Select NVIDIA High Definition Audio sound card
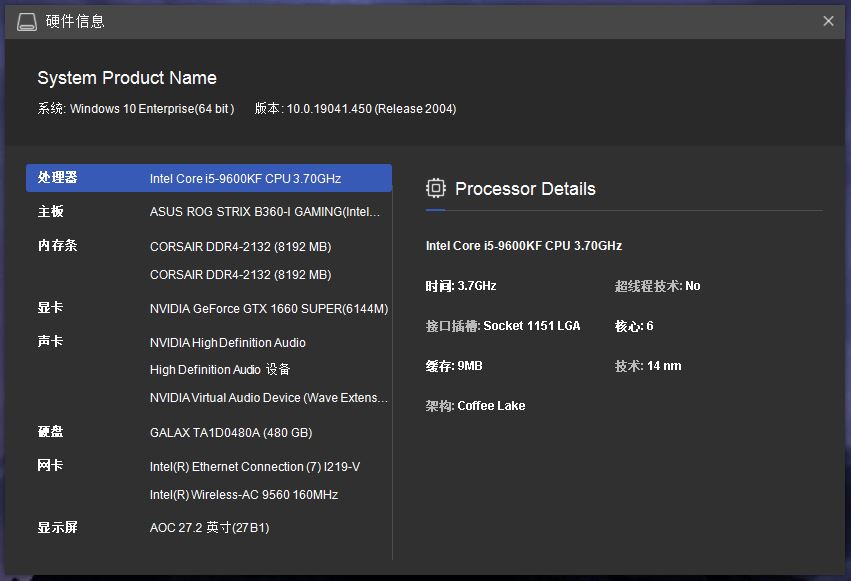 point(228,343)
